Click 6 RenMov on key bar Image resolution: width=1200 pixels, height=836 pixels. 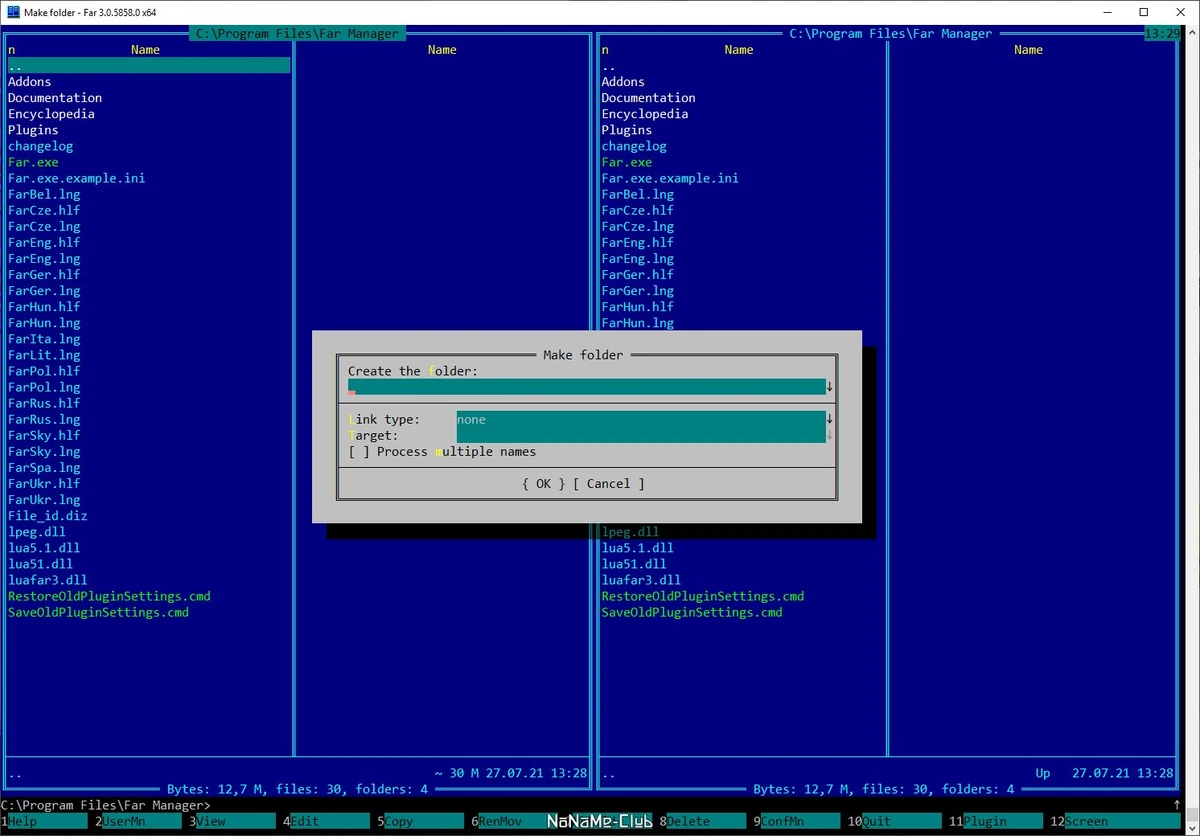pos(506,821)
